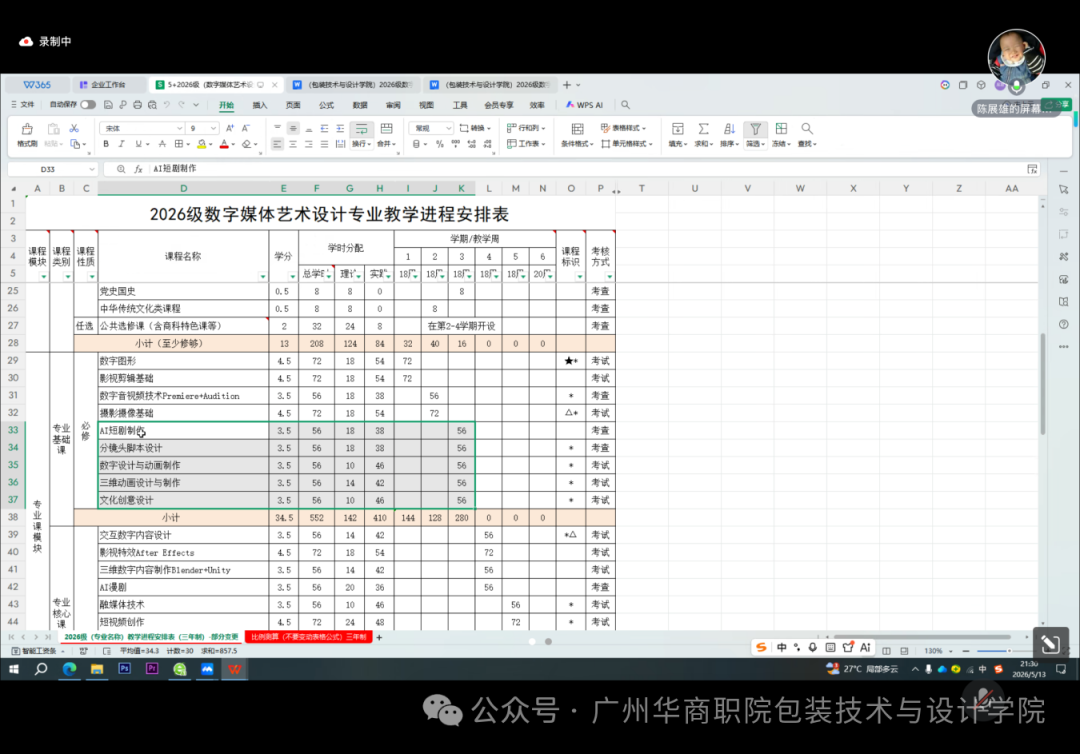The height and width of the screenshot is (754, 1080).
Task: Click the Center horizontally icon
Action: [x=293, y=144]
